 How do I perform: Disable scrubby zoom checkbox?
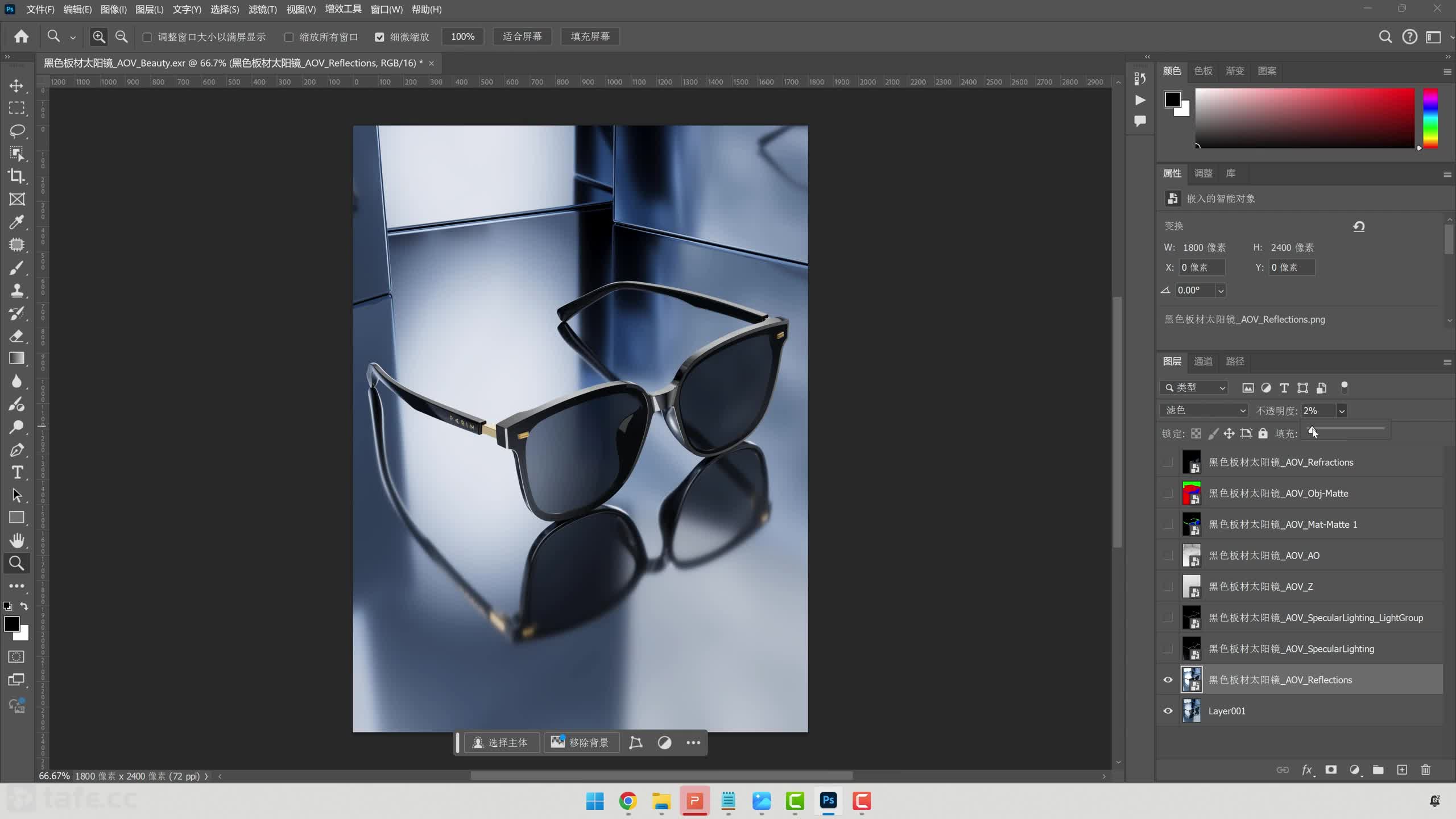[379, 37]
